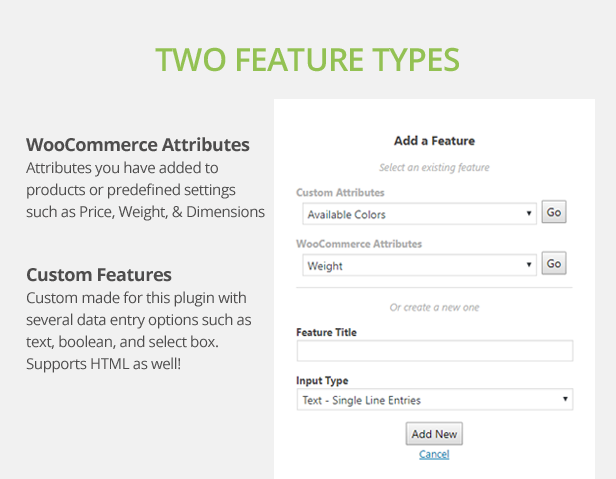Click the dropdown arrow on Weight select
This screenshot has height=479, width=616.
[x=529, y=264]
